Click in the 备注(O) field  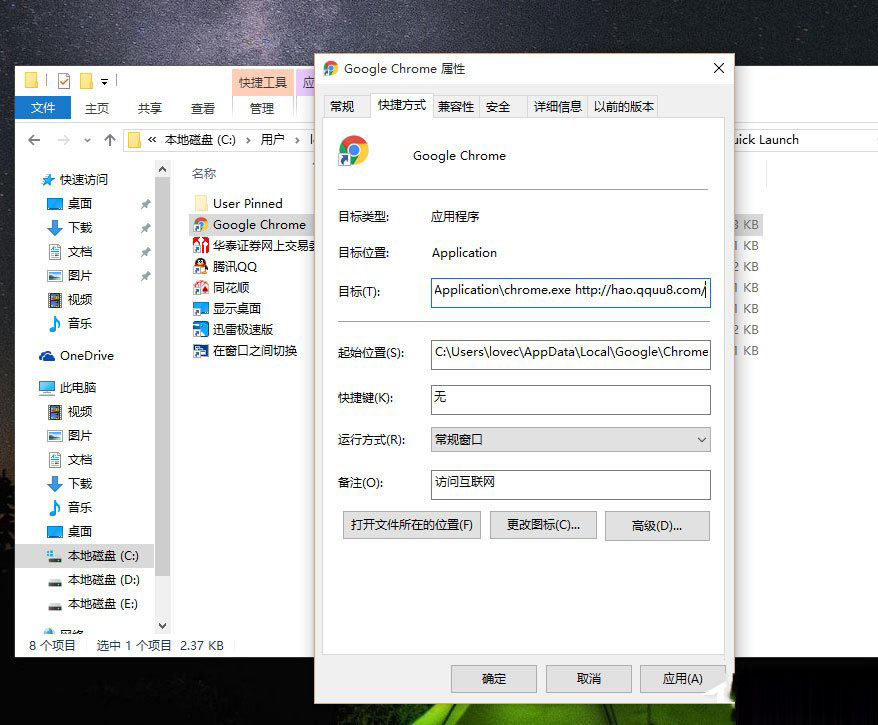point(571,485)
